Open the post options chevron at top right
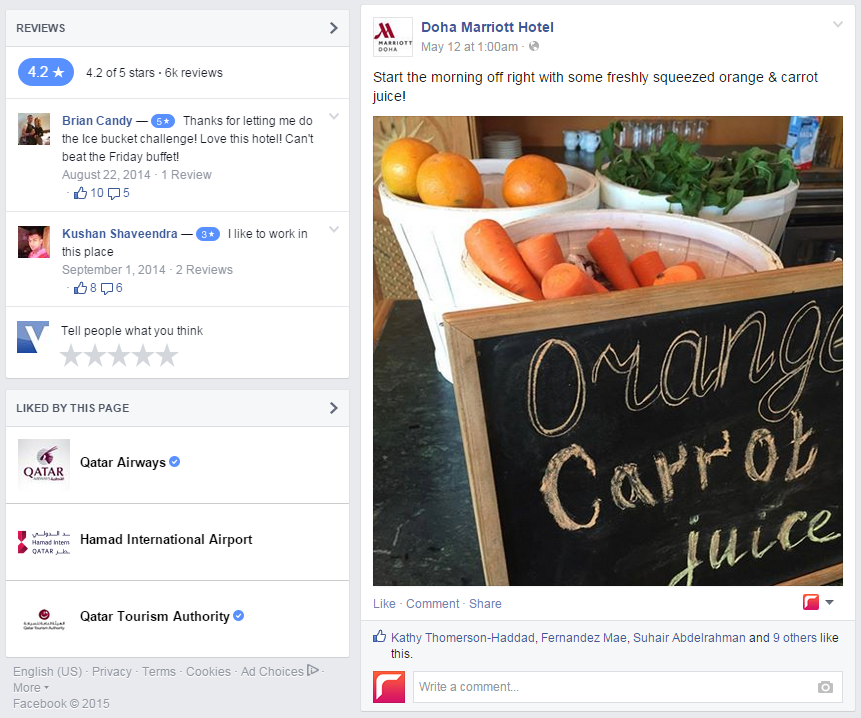This screenshot has width=861, height=718. (837, 25)
